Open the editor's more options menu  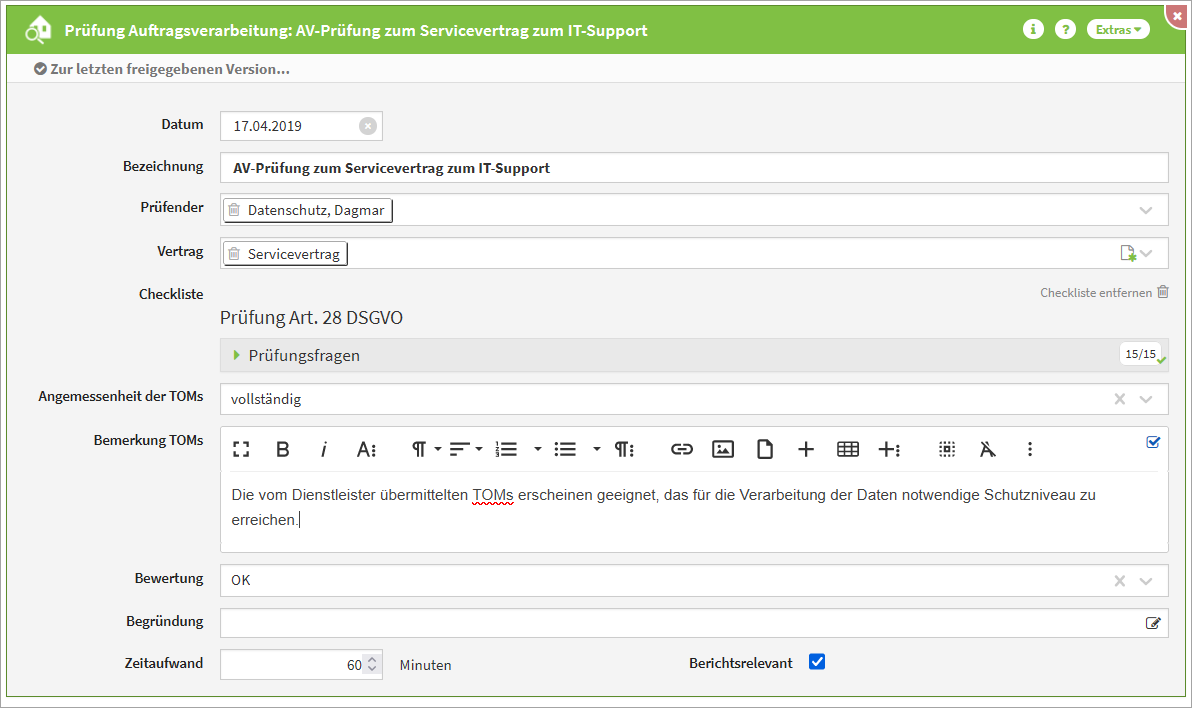point(1029,450)
